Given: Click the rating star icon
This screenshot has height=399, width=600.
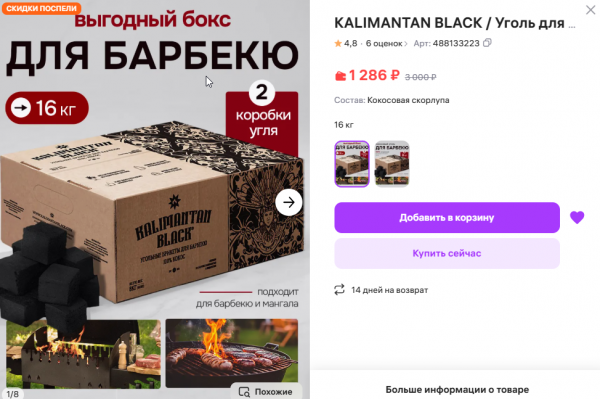Looking at the screenshot, I should pos(338,44).
